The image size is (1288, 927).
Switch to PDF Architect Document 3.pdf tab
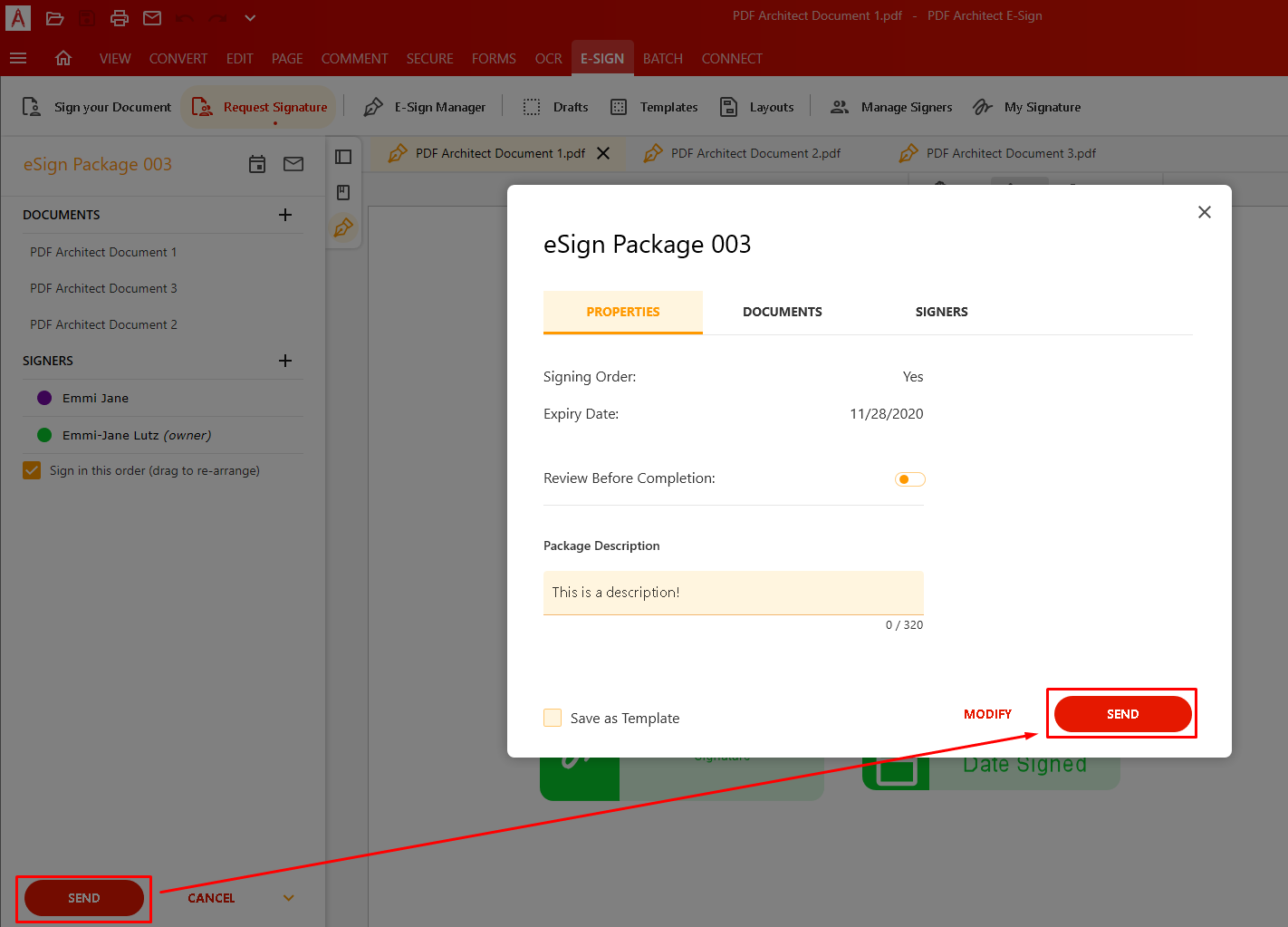(x=997, y=153)
